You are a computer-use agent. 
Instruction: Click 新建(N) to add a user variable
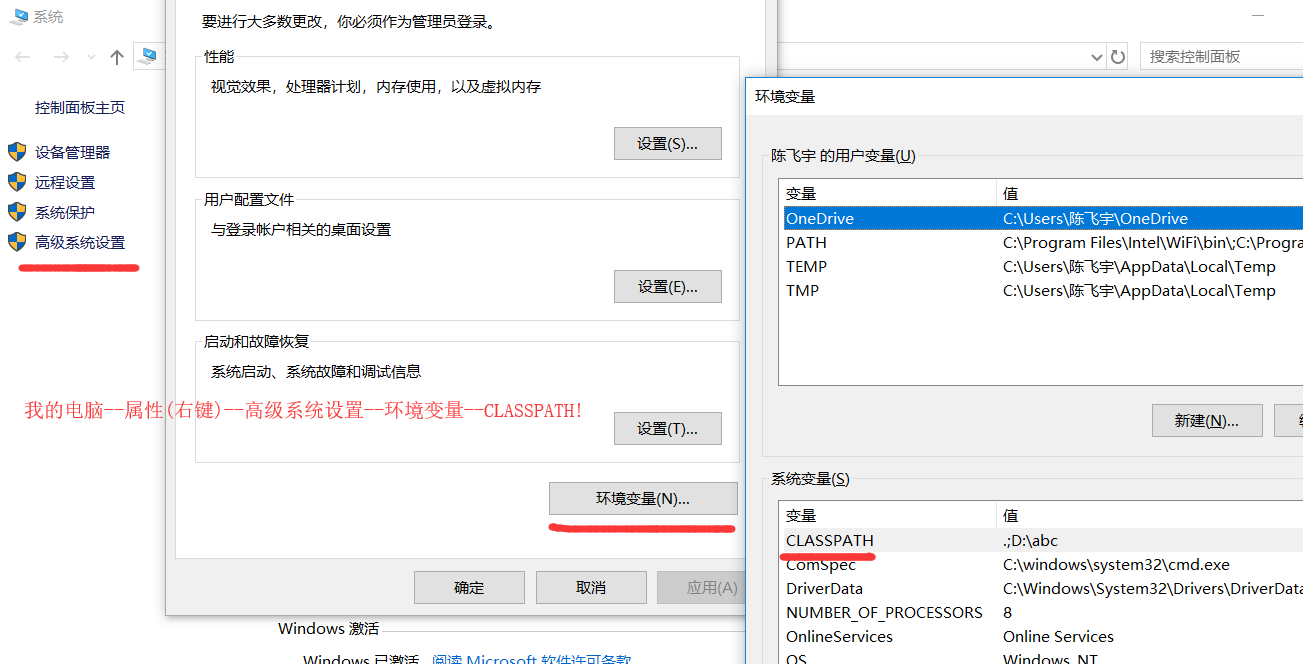pyautogui.click(x=1206, y=420)
